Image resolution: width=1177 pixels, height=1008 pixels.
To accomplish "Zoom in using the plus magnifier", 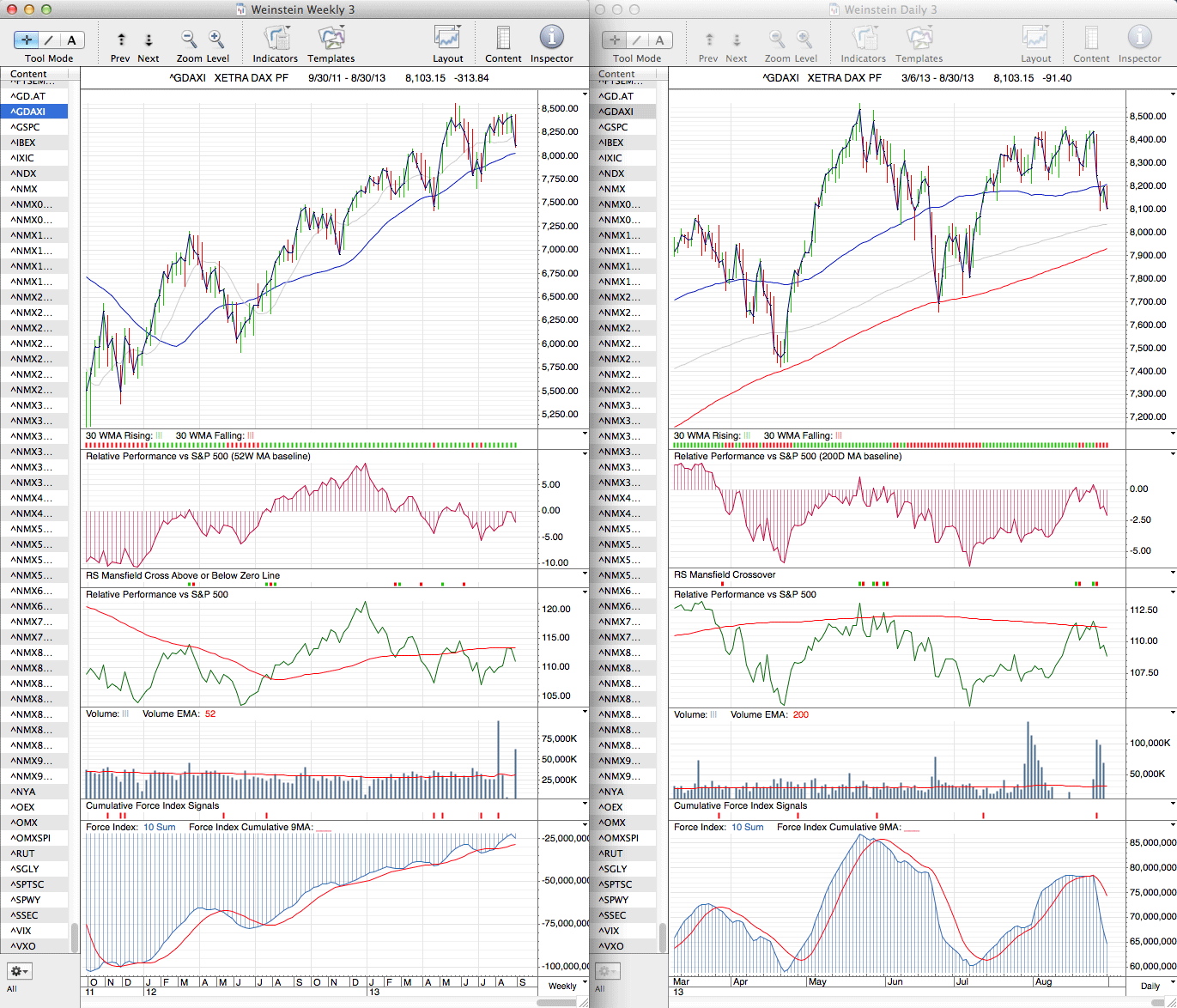I will pos(216,39).
